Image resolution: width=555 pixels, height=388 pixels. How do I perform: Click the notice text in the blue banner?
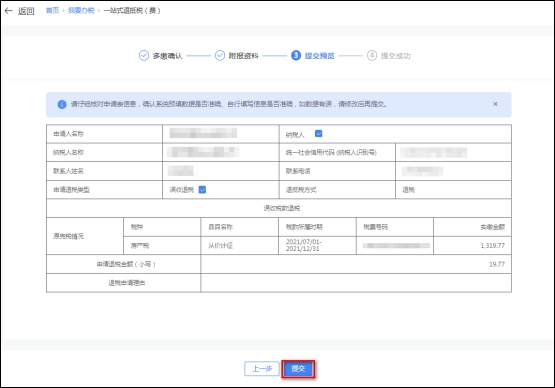229,104
